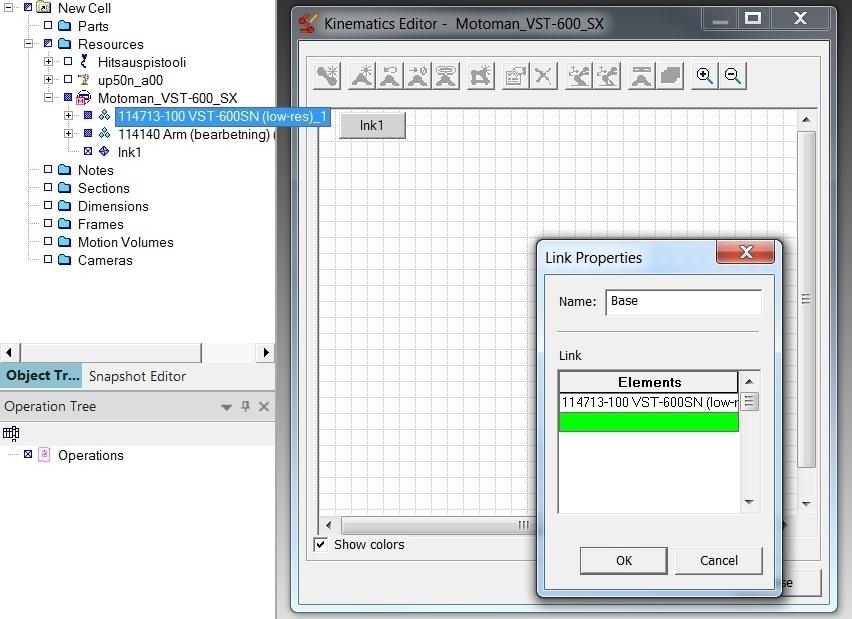Click the up50n_a00 robot icon
Image resolution: width=852 pixels, height=619 pixels.
pos(84,80)
